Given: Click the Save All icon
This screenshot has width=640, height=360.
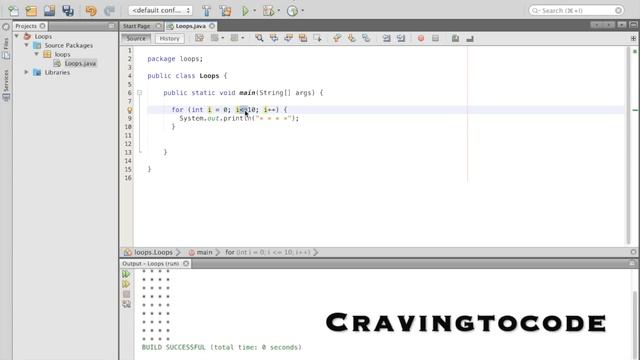Looking at the screenshot, I should click(x=68, y=11).
